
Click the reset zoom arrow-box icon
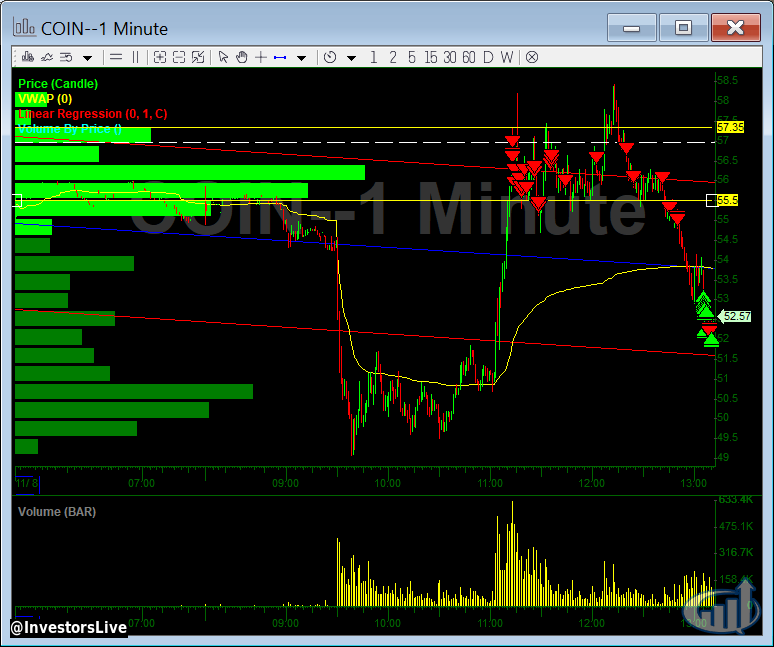(x=198, y=57)
